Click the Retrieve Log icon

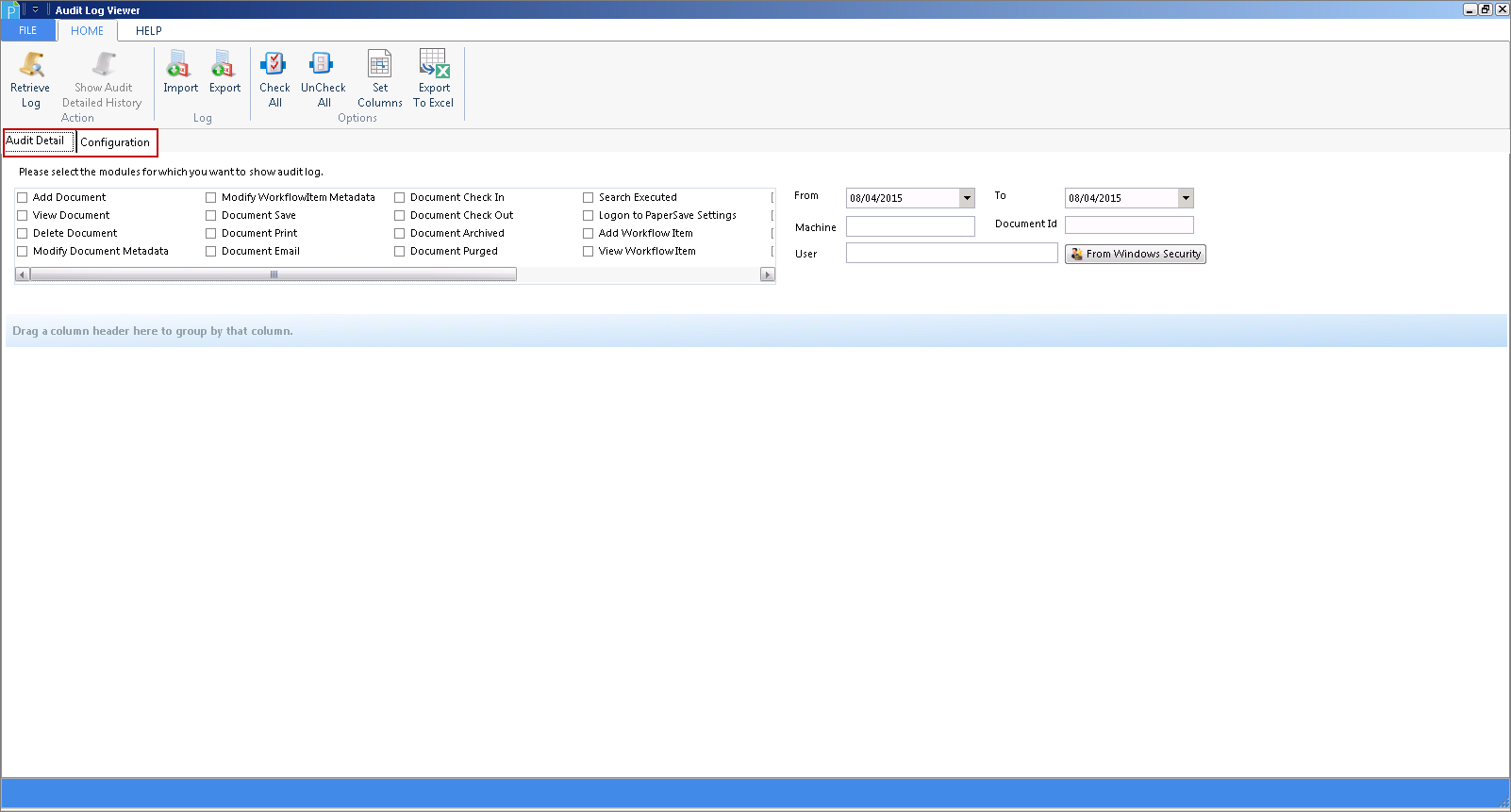31,64
